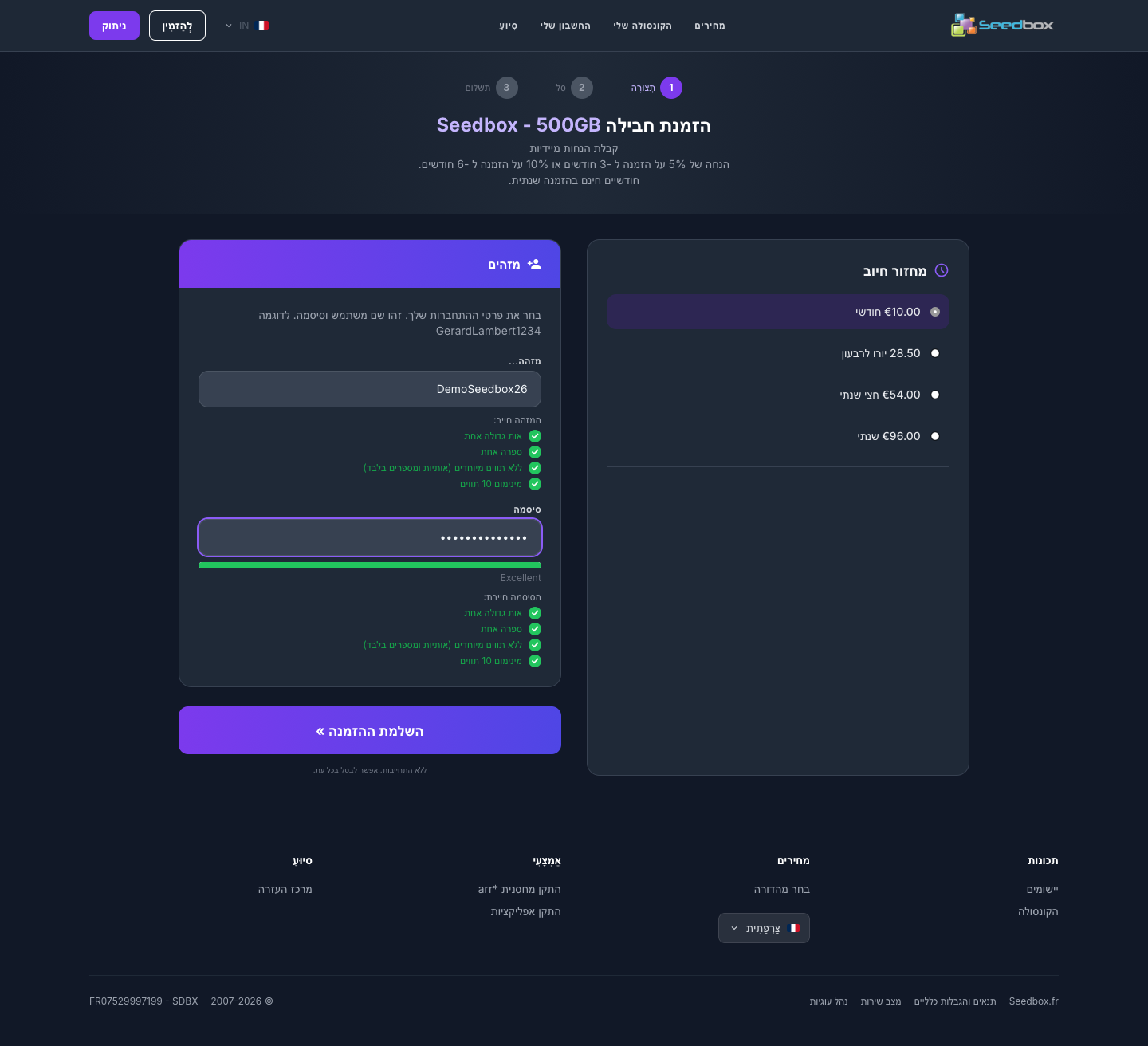This screenshot has width=1148, height=1046.
Task: Click the step 2 circle סַל
Action: 582,88
